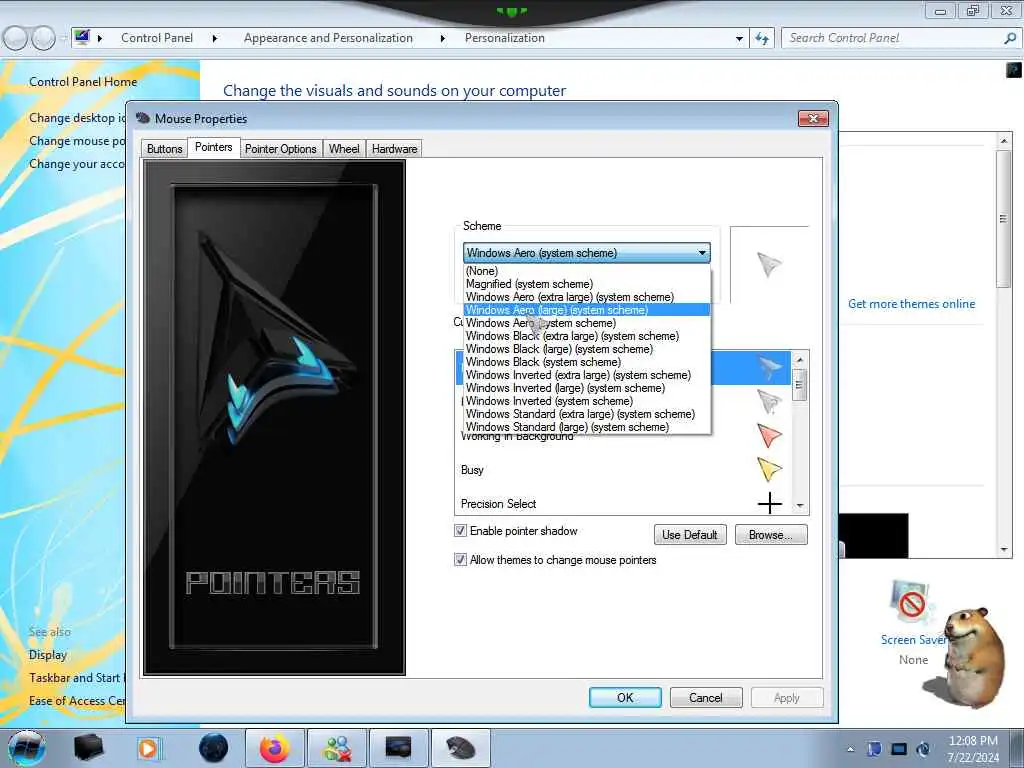
Task: Click the taskbar clock and date
Action: click(973, 749)
